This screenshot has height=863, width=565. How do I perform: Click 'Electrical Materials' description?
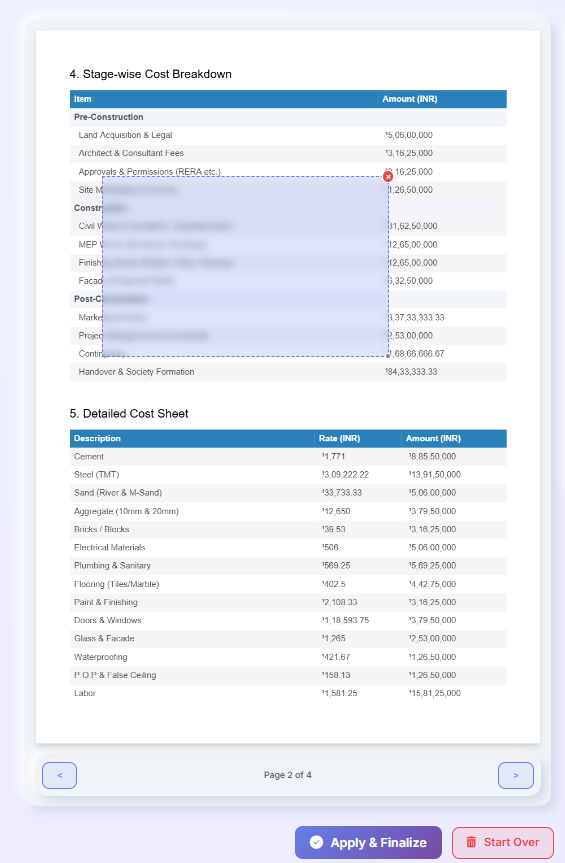click(x=109, y=548)
